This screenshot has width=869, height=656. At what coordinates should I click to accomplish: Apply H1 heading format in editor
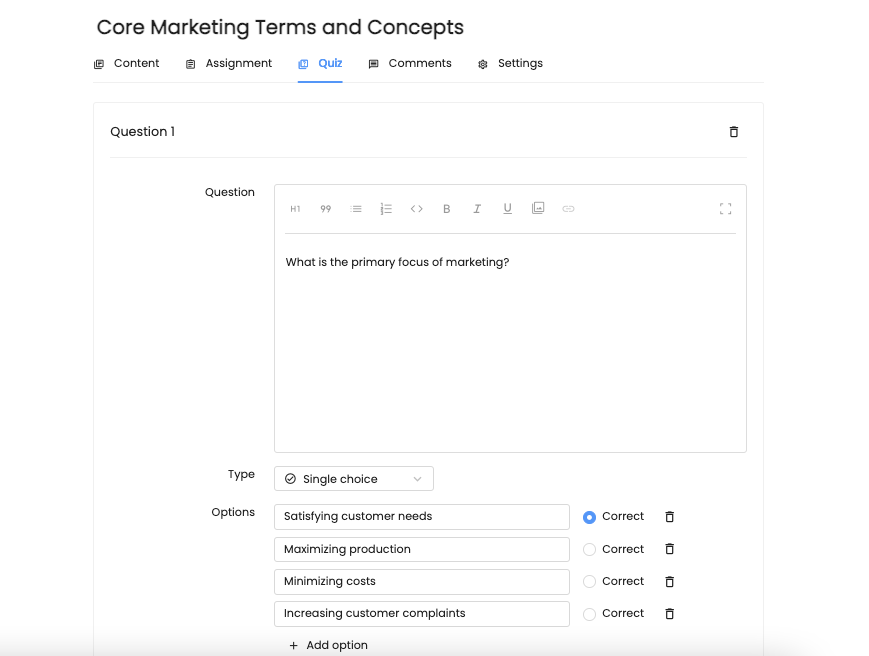(x=295, y=209)
